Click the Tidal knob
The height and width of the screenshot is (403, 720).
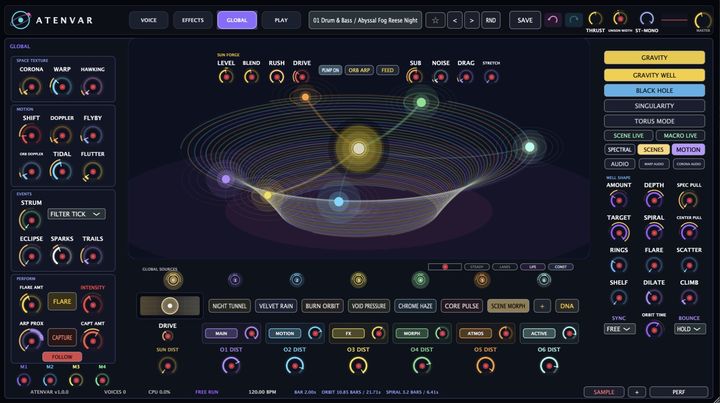tap(62, 171)
